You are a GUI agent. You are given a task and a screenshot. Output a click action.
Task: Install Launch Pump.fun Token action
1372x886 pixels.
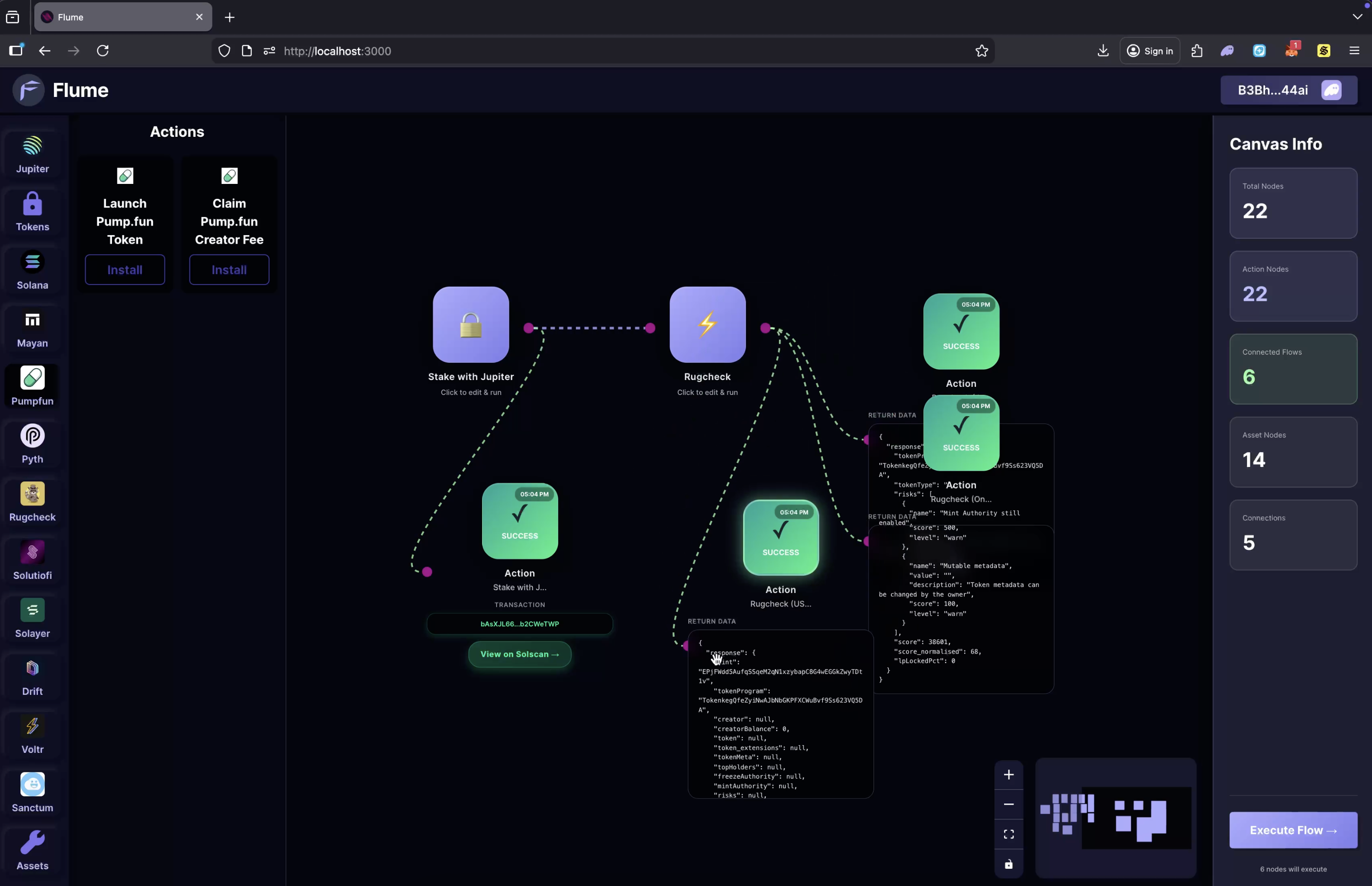(124, 269)
